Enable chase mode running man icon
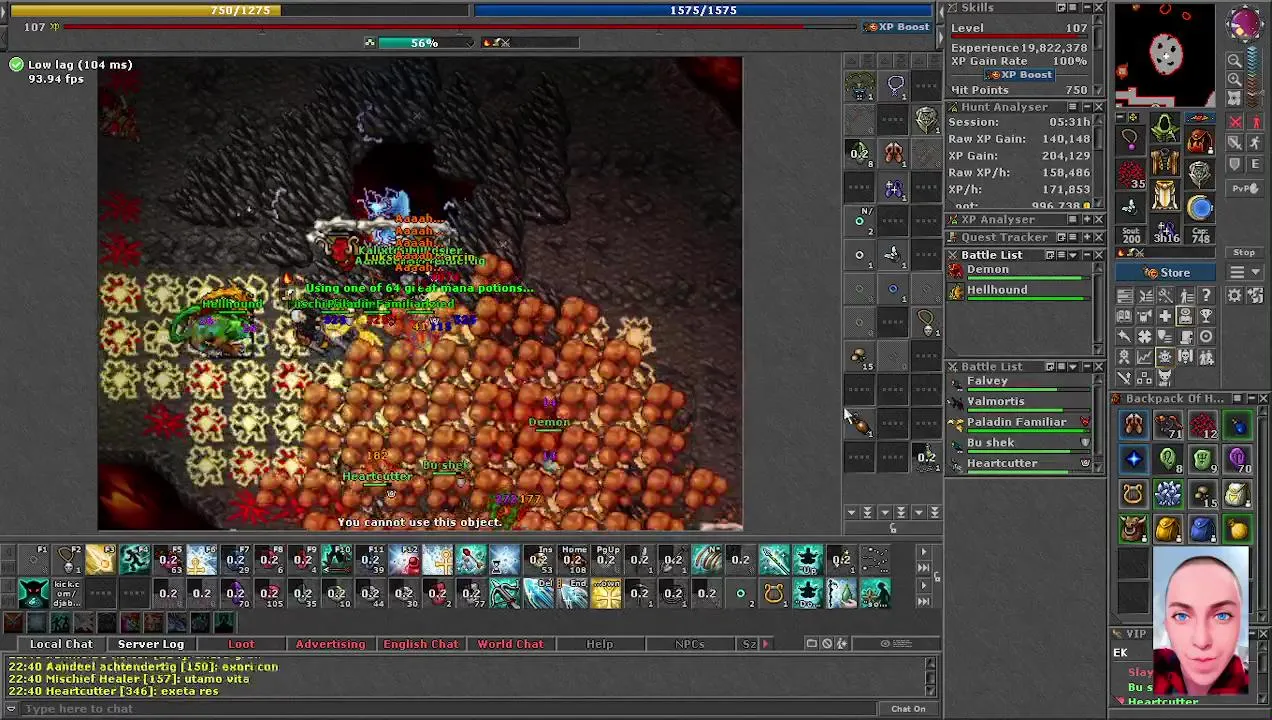Viewport: 1272px width, 720px height. (1256, 142)
